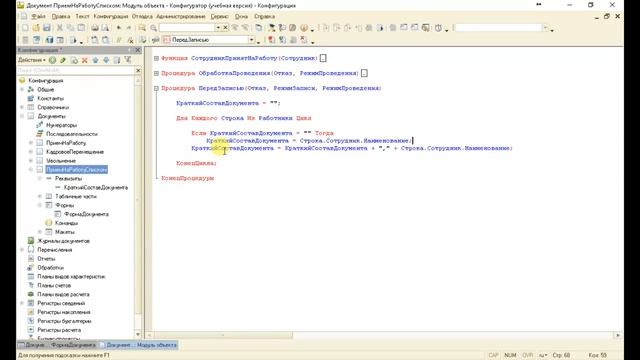Select the Регистры накопления tree item

[x=64, y=312]
